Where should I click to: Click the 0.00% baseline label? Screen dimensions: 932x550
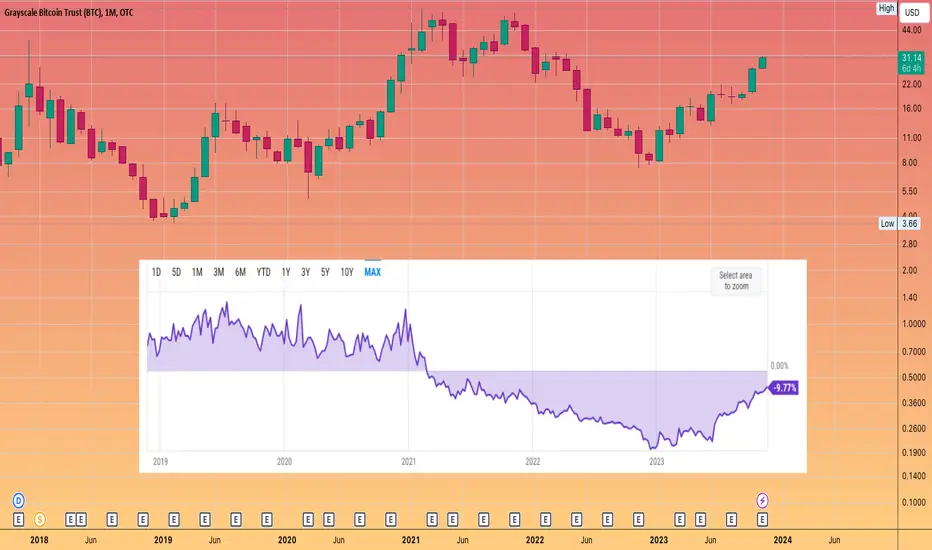click(779, 366)
